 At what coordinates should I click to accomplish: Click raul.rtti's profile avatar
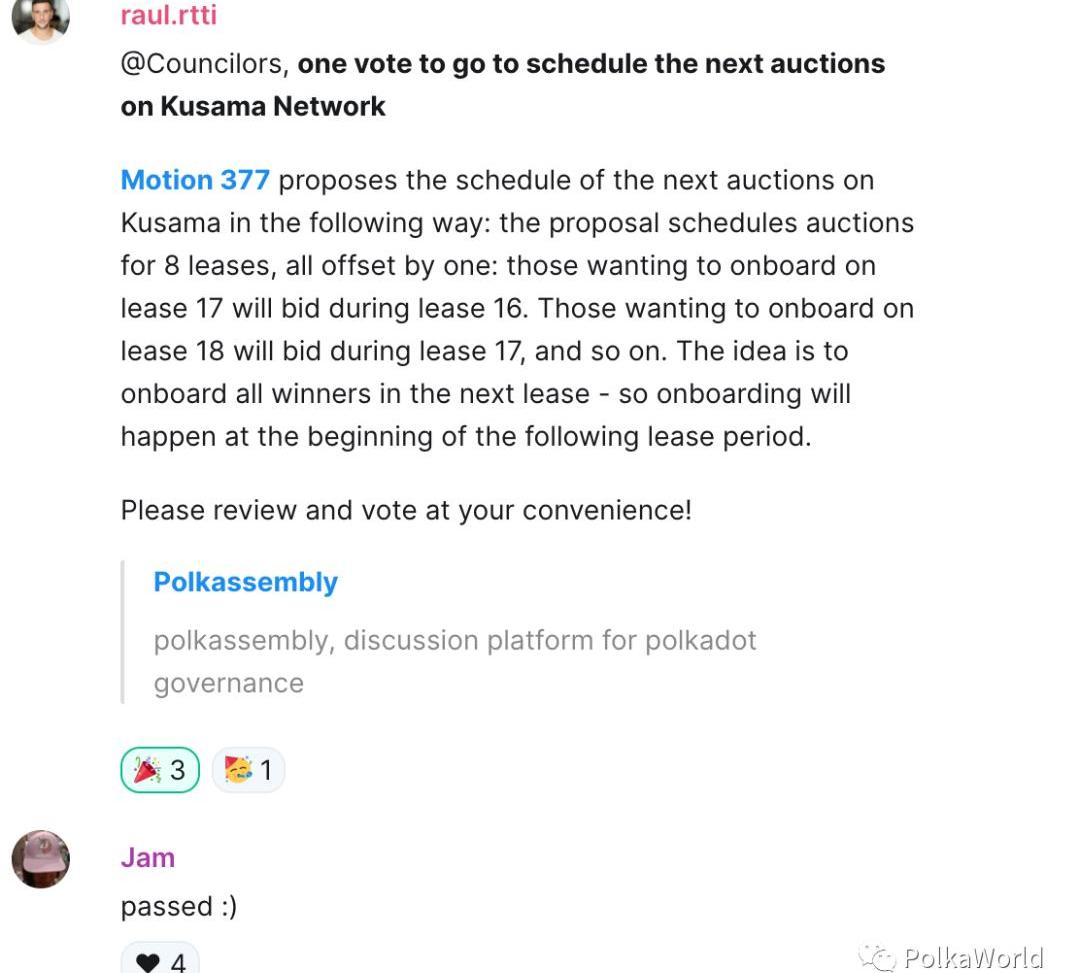click(40, 17)
